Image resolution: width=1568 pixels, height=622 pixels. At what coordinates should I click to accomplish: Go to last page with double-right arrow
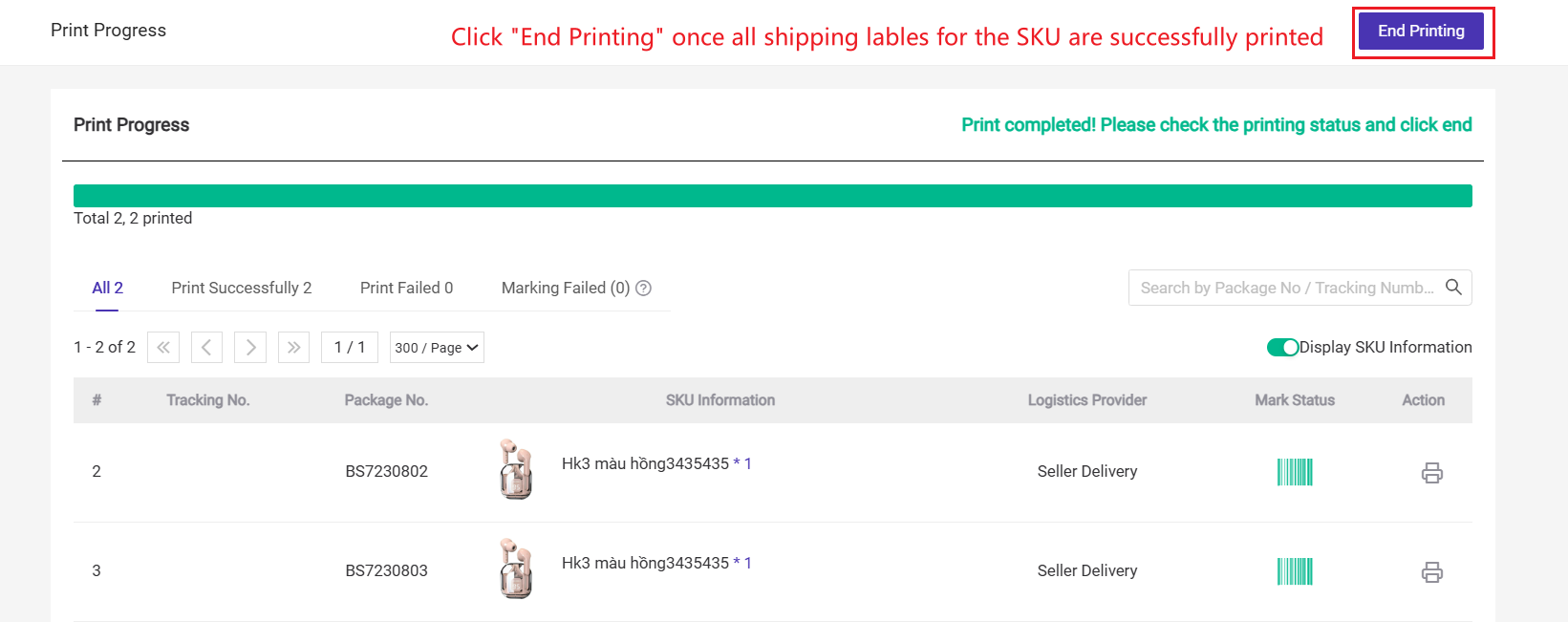coord(293,347)
